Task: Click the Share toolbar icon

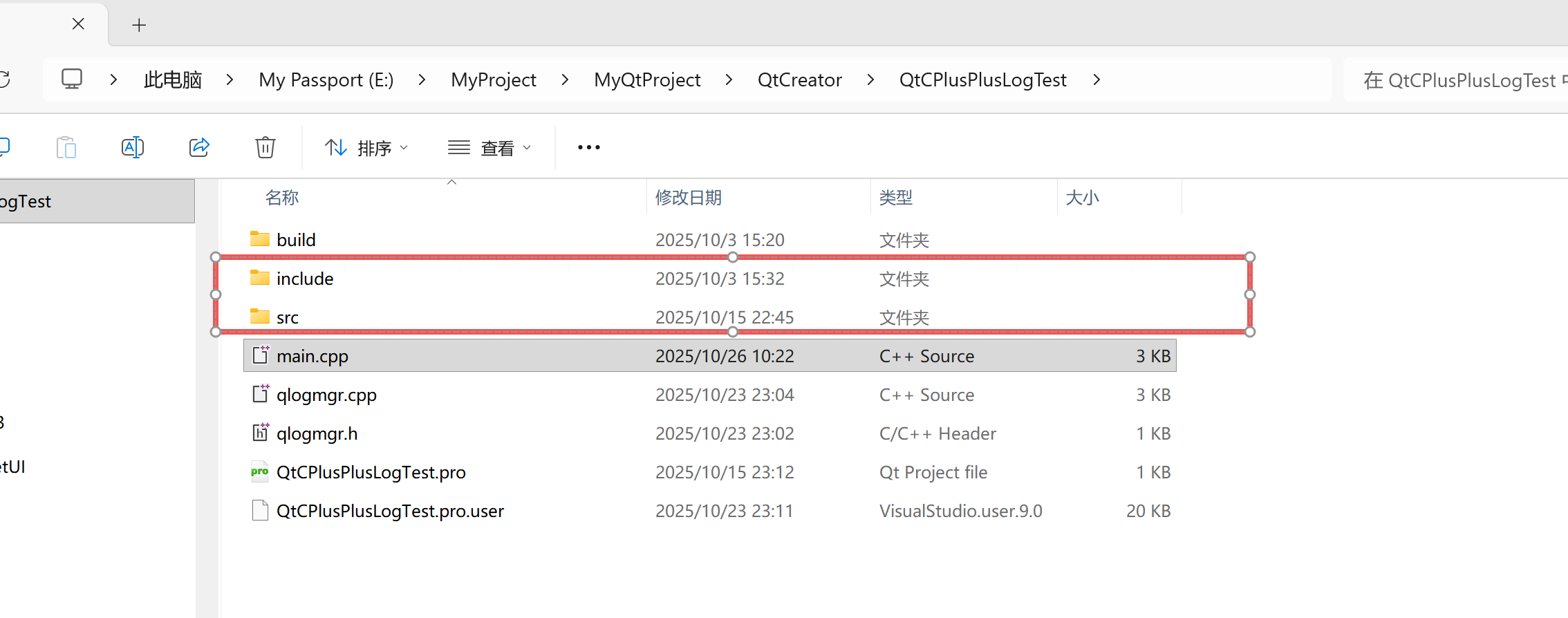Action: click(199, 147)
